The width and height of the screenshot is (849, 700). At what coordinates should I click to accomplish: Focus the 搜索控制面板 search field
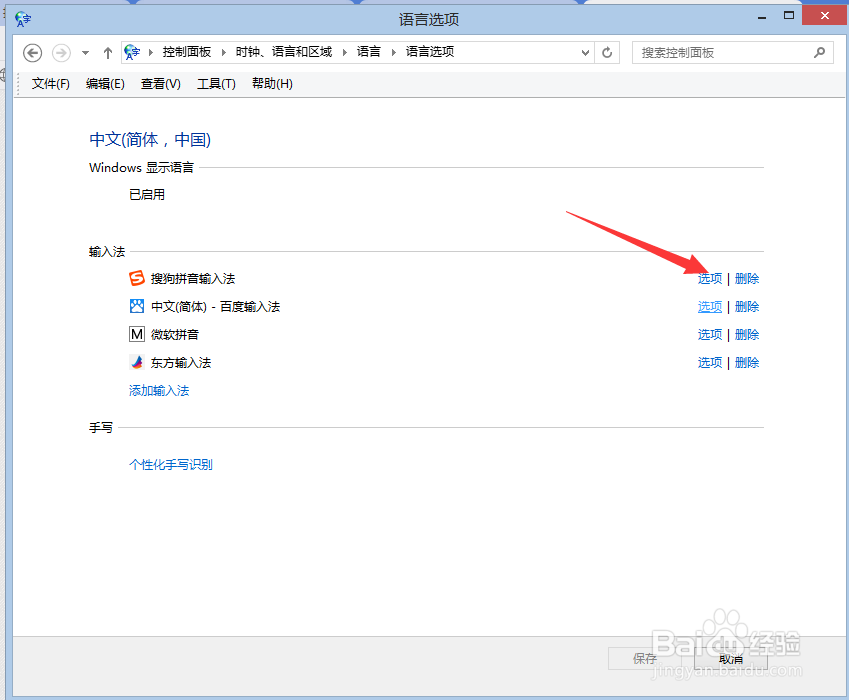click(x=733, y=53)
